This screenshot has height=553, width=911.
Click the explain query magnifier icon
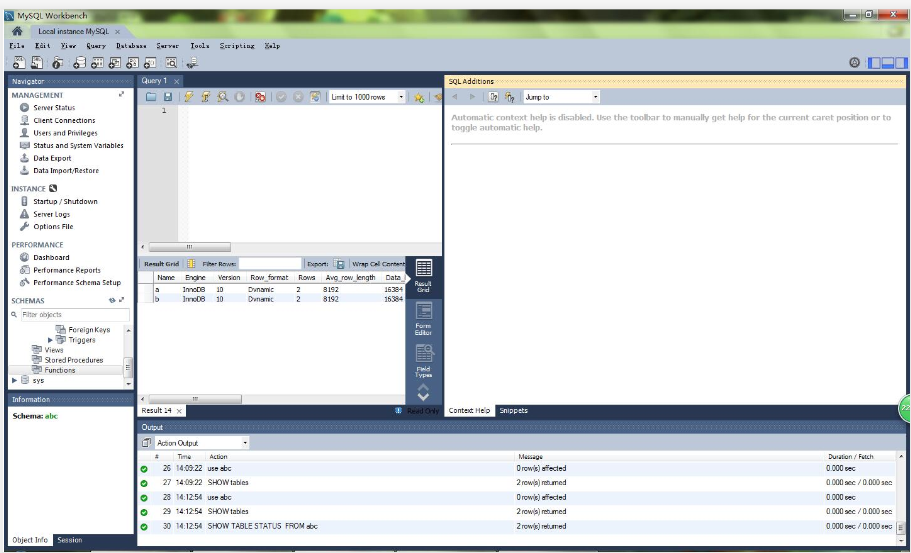[223, 97]
